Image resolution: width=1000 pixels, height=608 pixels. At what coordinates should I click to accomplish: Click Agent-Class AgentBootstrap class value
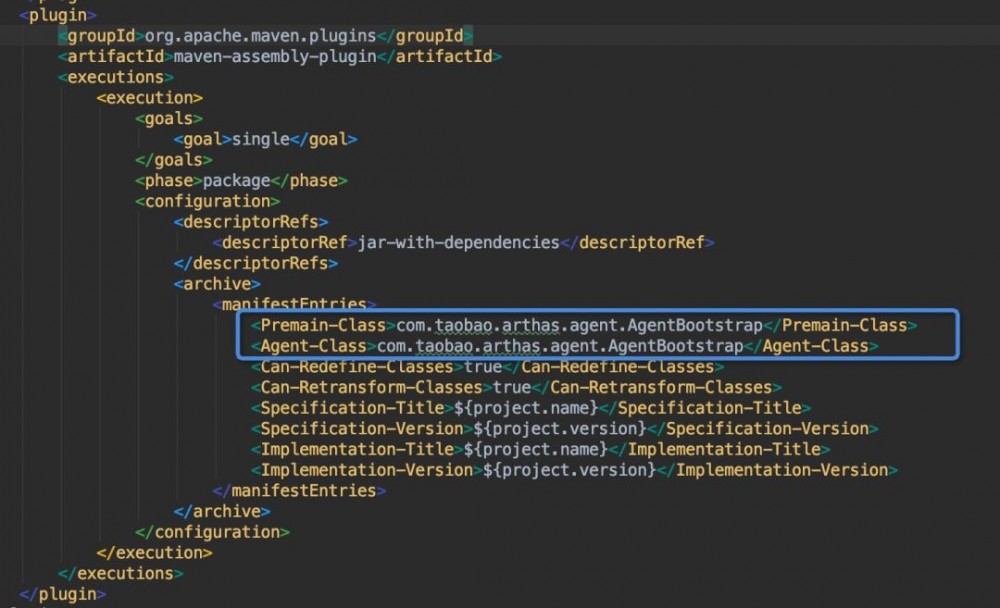point(560,346)
